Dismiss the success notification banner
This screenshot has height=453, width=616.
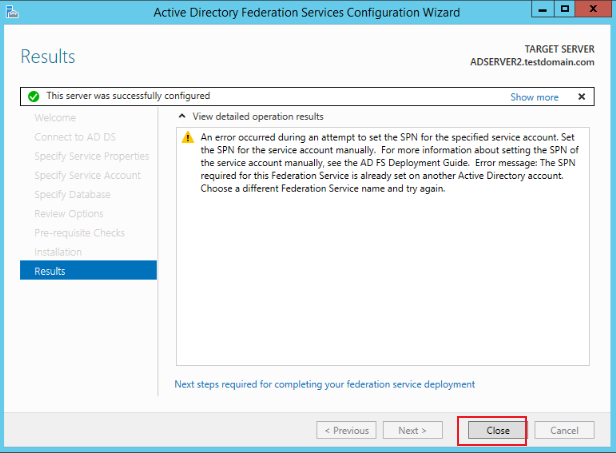(x=582, y=97)
